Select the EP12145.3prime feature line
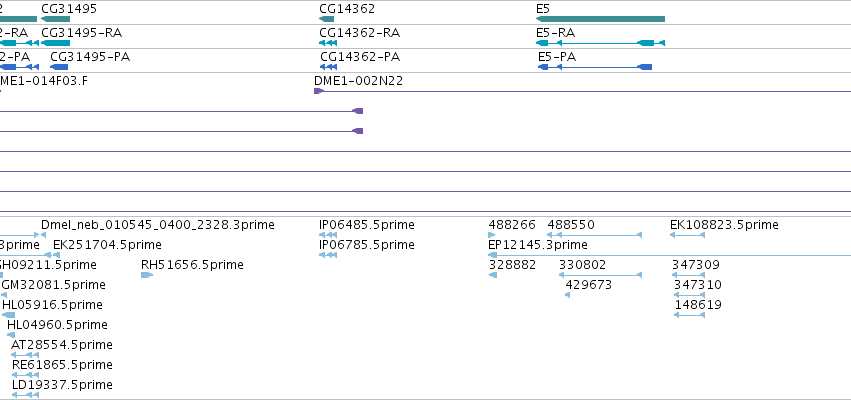The image size is (851, 400). [670, 255]
